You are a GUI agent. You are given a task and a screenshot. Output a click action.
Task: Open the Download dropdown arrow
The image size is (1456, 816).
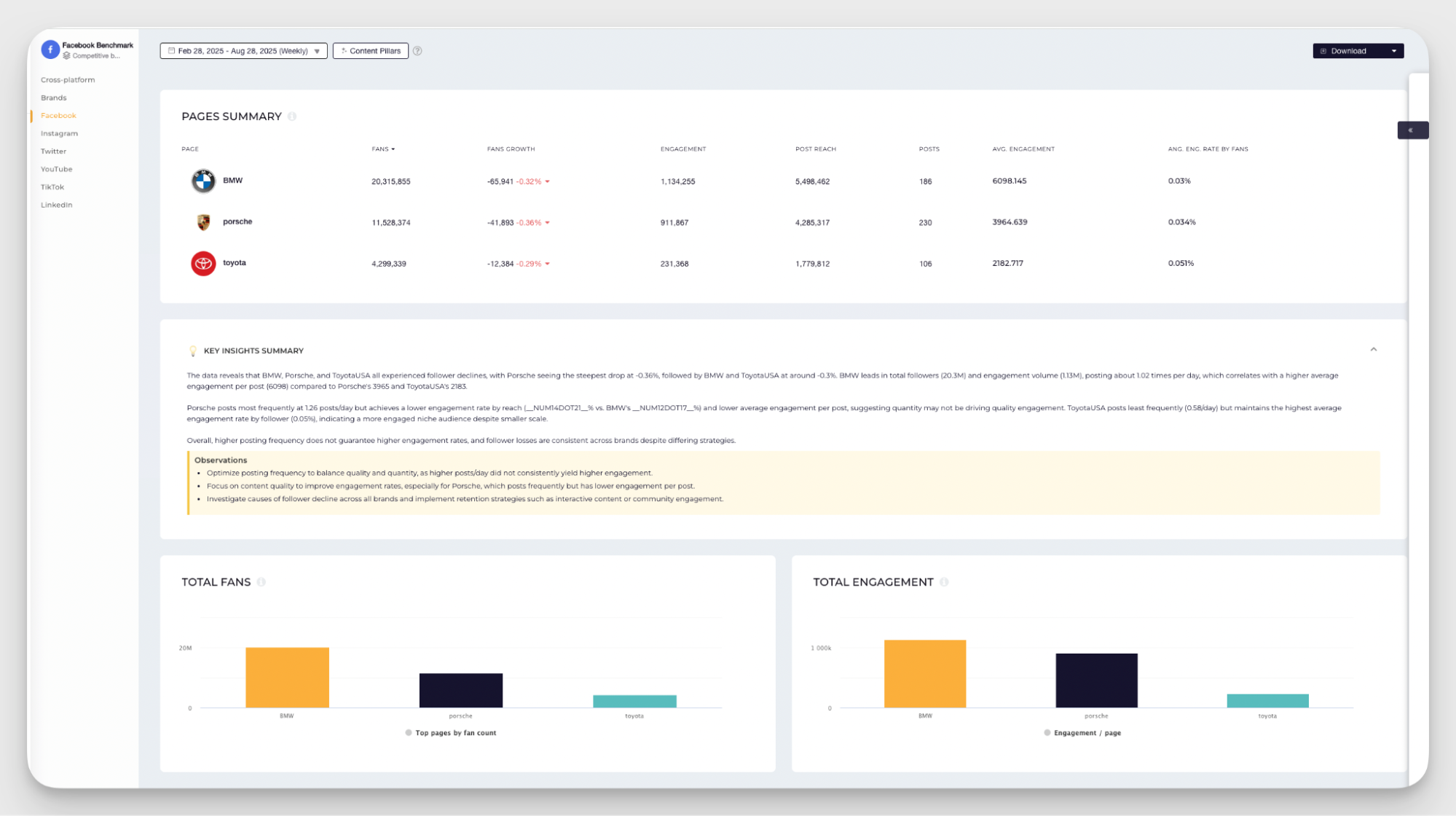(1394, 51)
